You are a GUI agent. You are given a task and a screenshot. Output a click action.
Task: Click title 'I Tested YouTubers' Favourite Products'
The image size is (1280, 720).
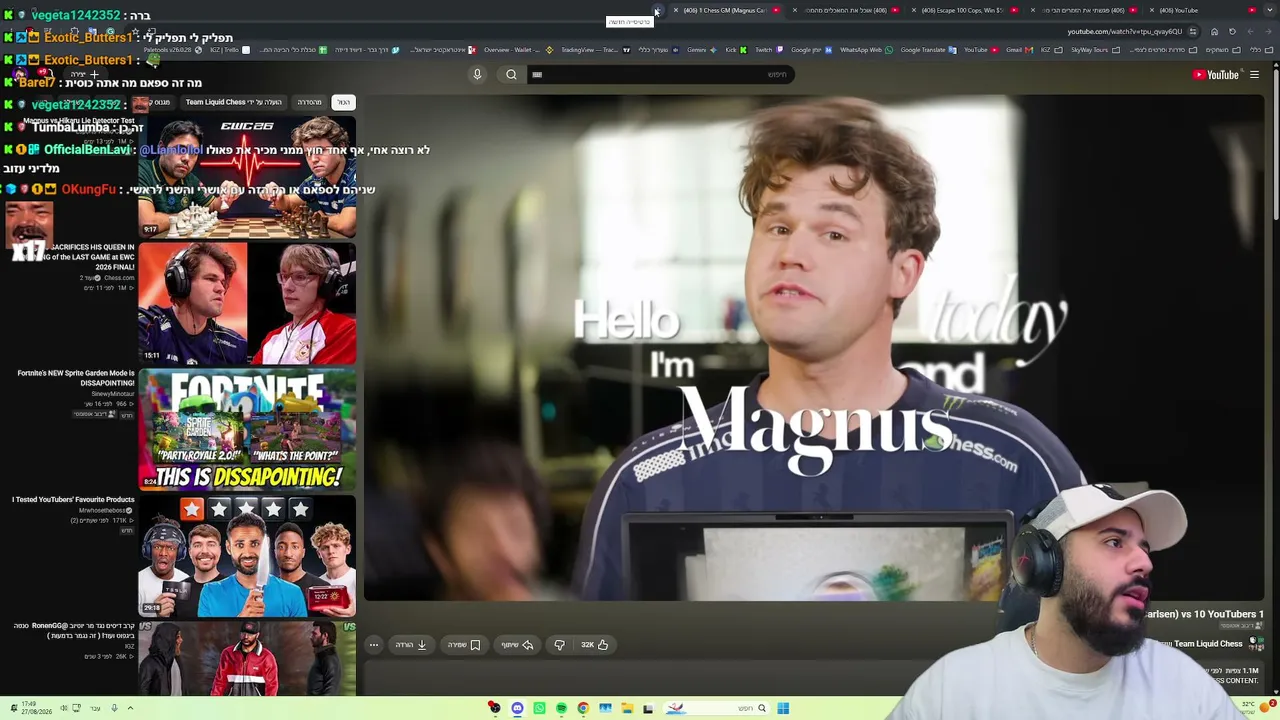(x=73, y=499)
